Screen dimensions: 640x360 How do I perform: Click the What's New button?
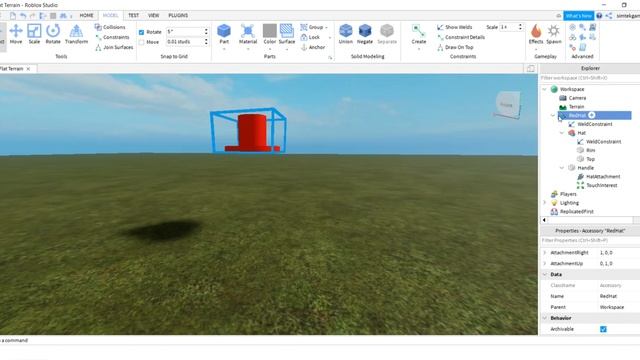[579, 16]
